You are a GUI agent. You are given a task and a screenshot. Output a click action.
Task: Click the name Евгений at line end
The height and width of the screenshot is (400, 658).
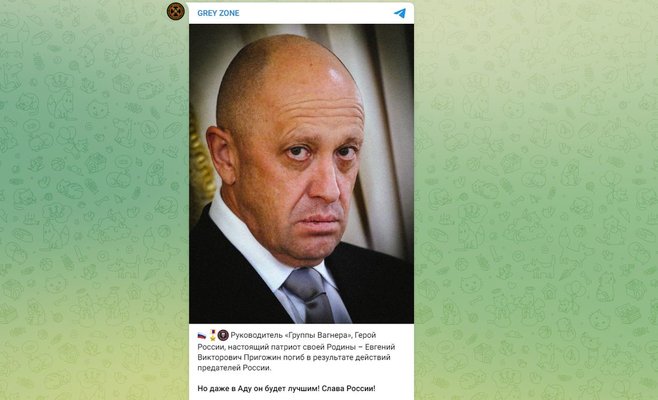[x=380, y=347]
